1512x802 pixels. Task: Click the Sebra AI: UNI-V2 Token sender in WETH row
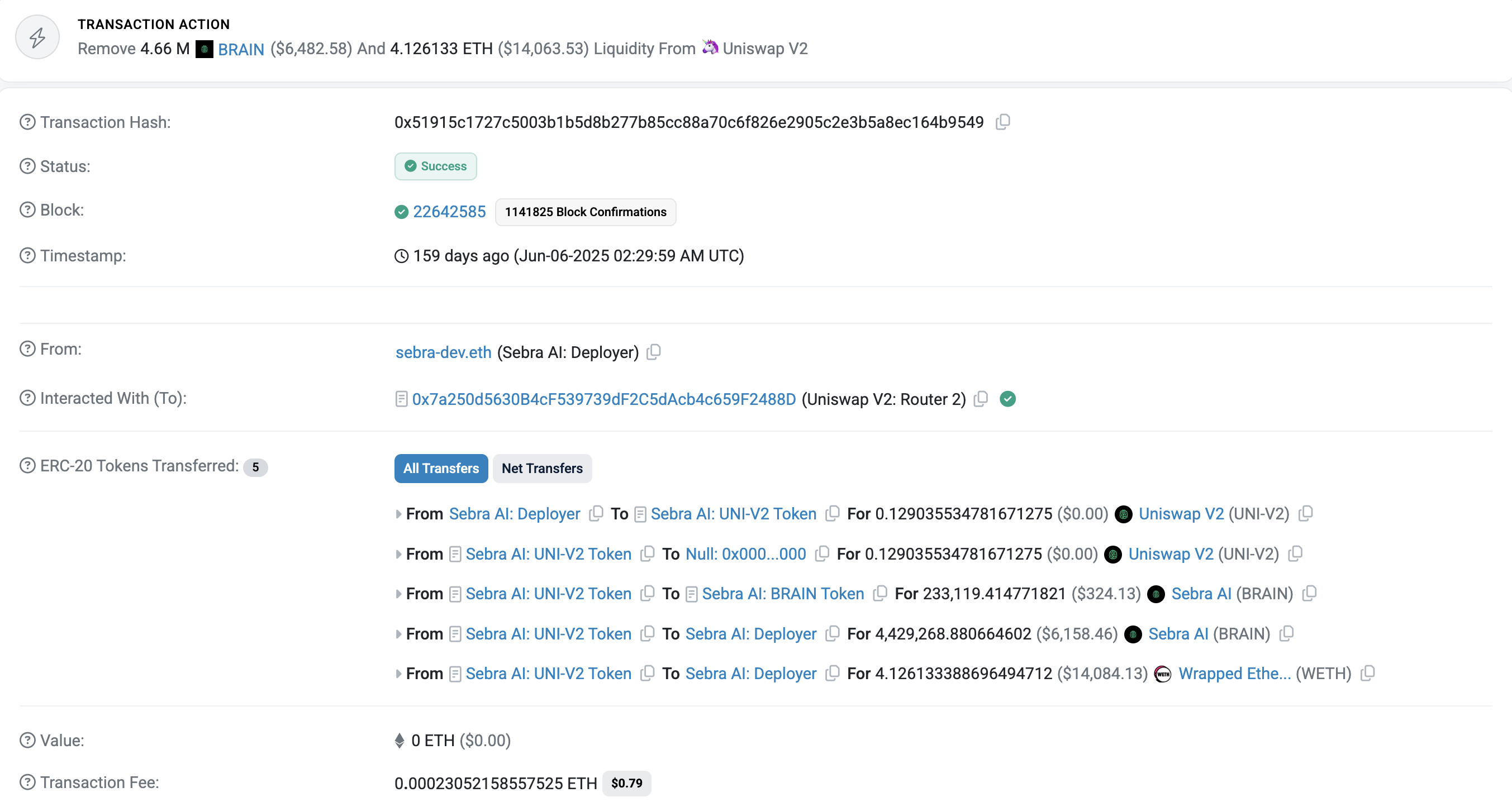click(548, 674)
